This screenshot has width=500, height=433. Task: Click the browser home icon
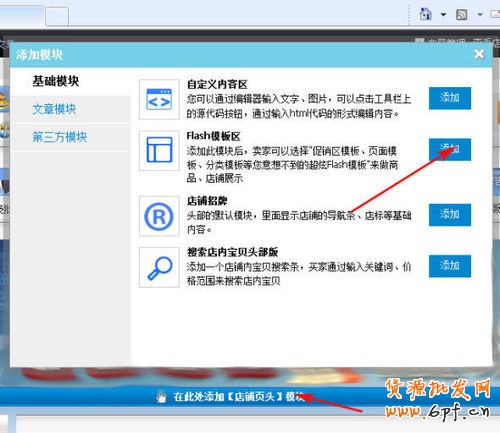pos(426,14)
